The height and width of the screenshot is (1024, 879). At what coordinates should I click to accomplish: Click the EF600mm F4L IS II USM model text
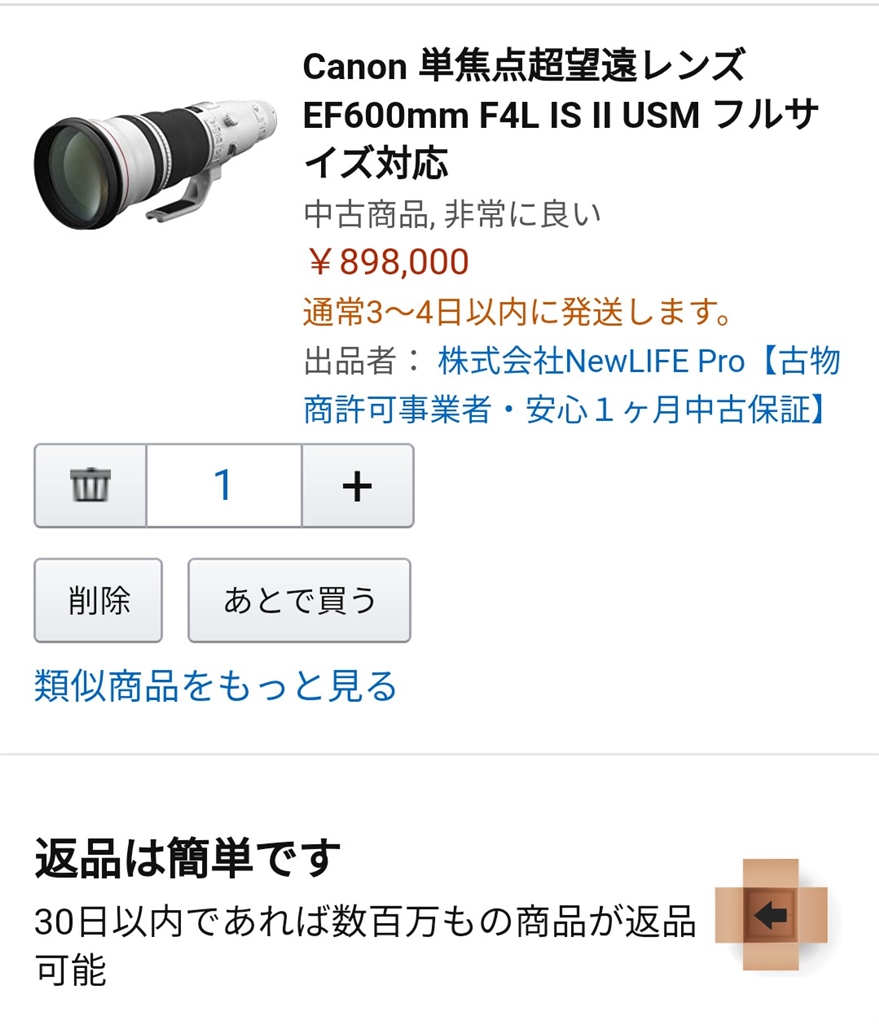point(501,116)
